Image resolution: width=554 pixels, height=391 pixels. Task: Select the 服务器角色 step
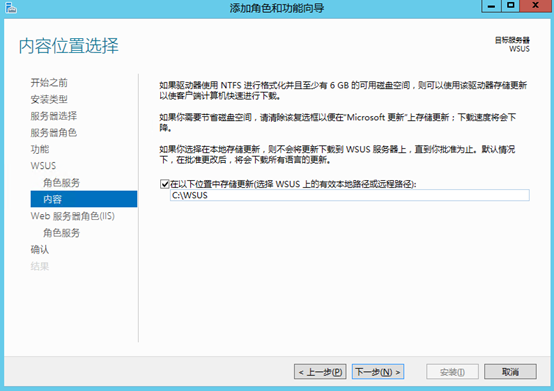(54, 132)
